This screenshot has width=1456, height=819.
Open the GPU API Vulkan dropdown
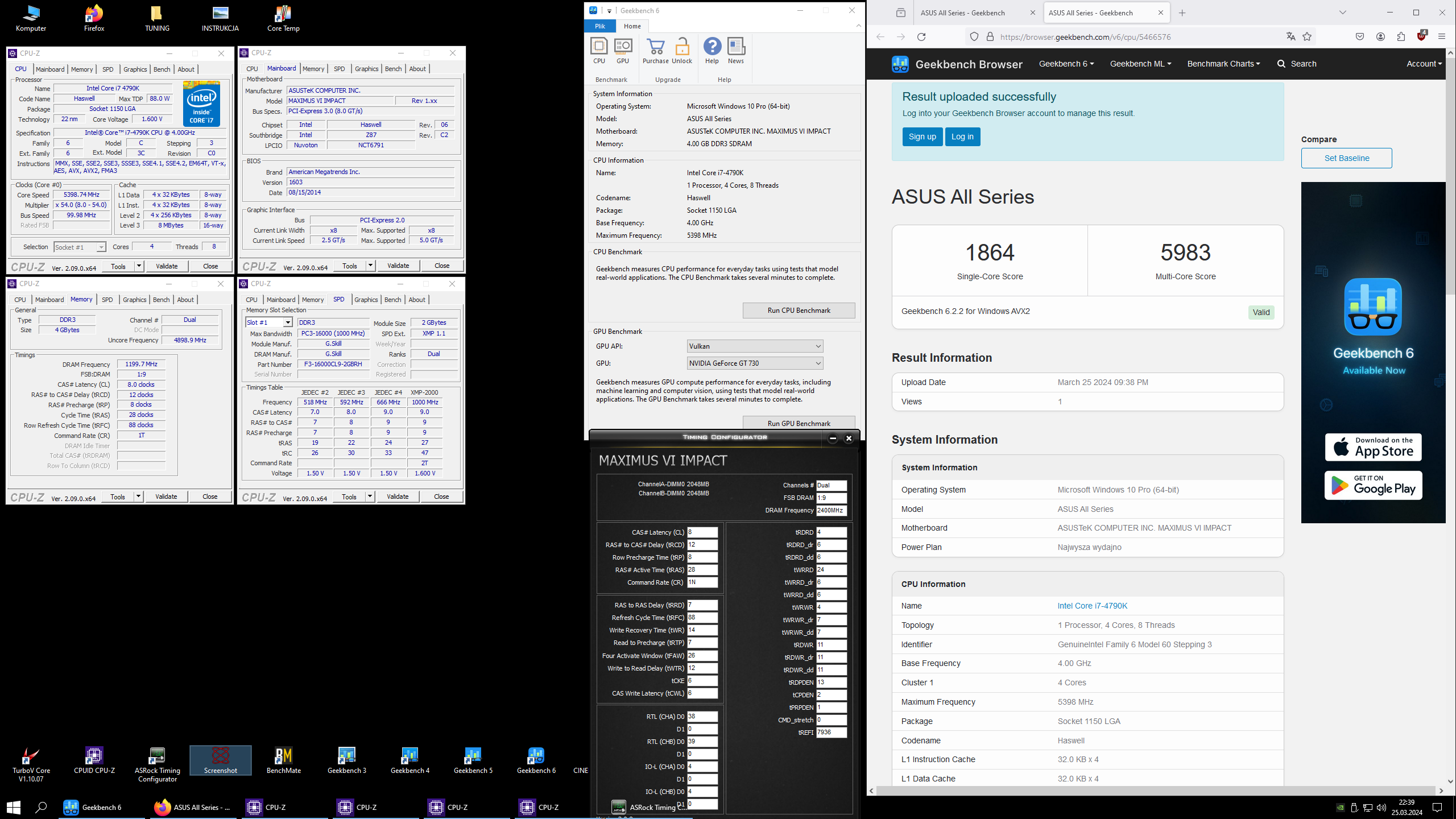755,346
